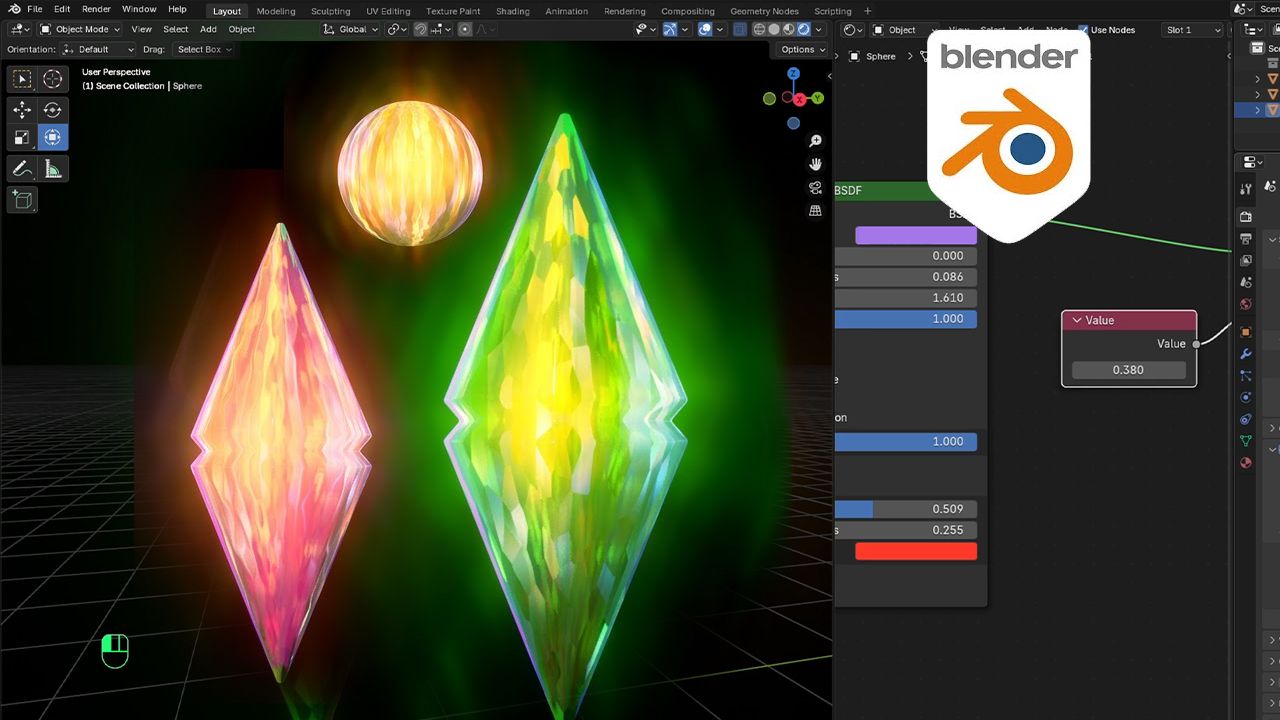
Task: Select the Cursor tool
Action: (x=53, y=79)
